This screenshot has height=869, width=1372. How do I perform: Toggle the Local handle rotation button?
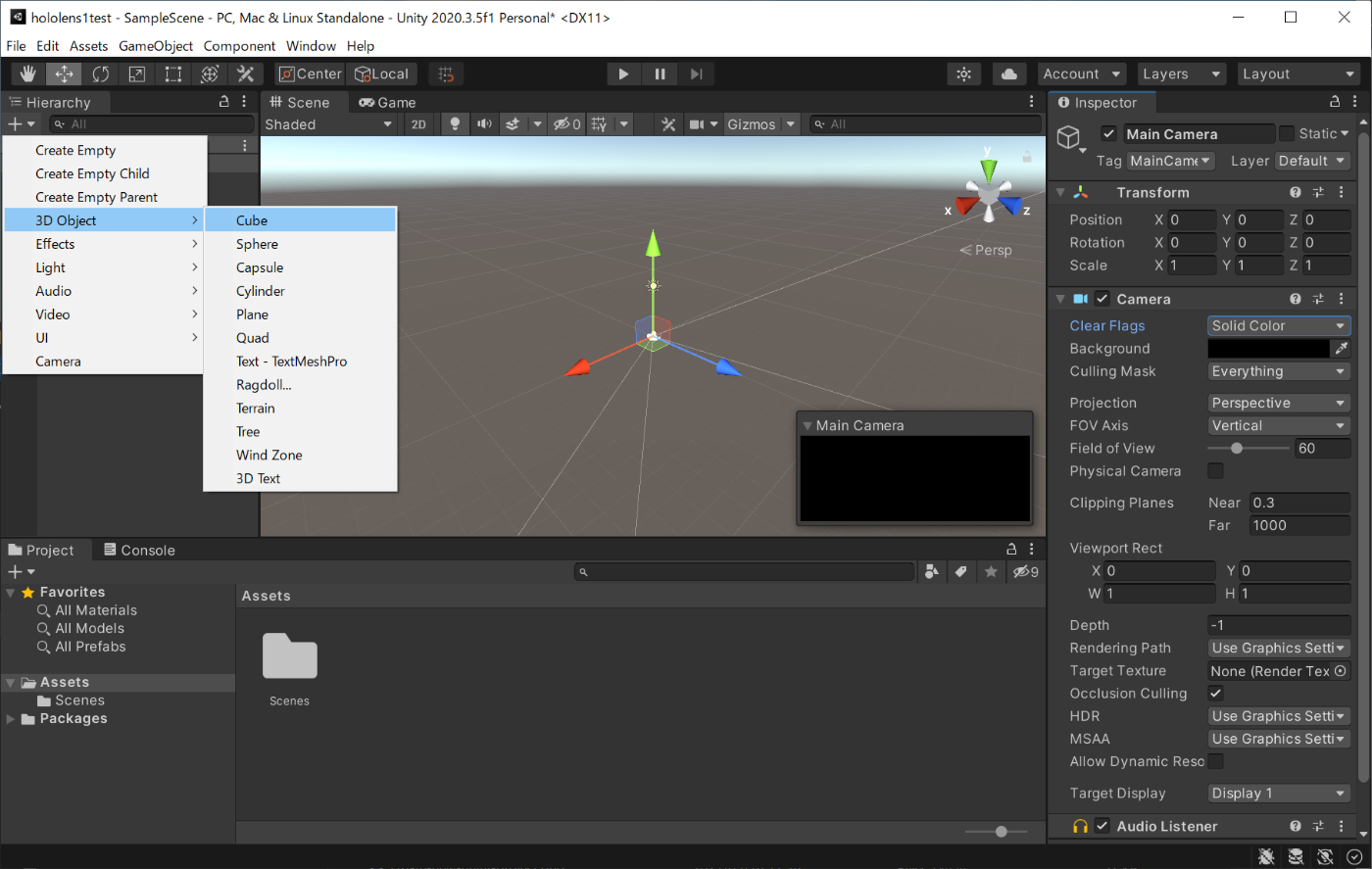coord(382,73)
